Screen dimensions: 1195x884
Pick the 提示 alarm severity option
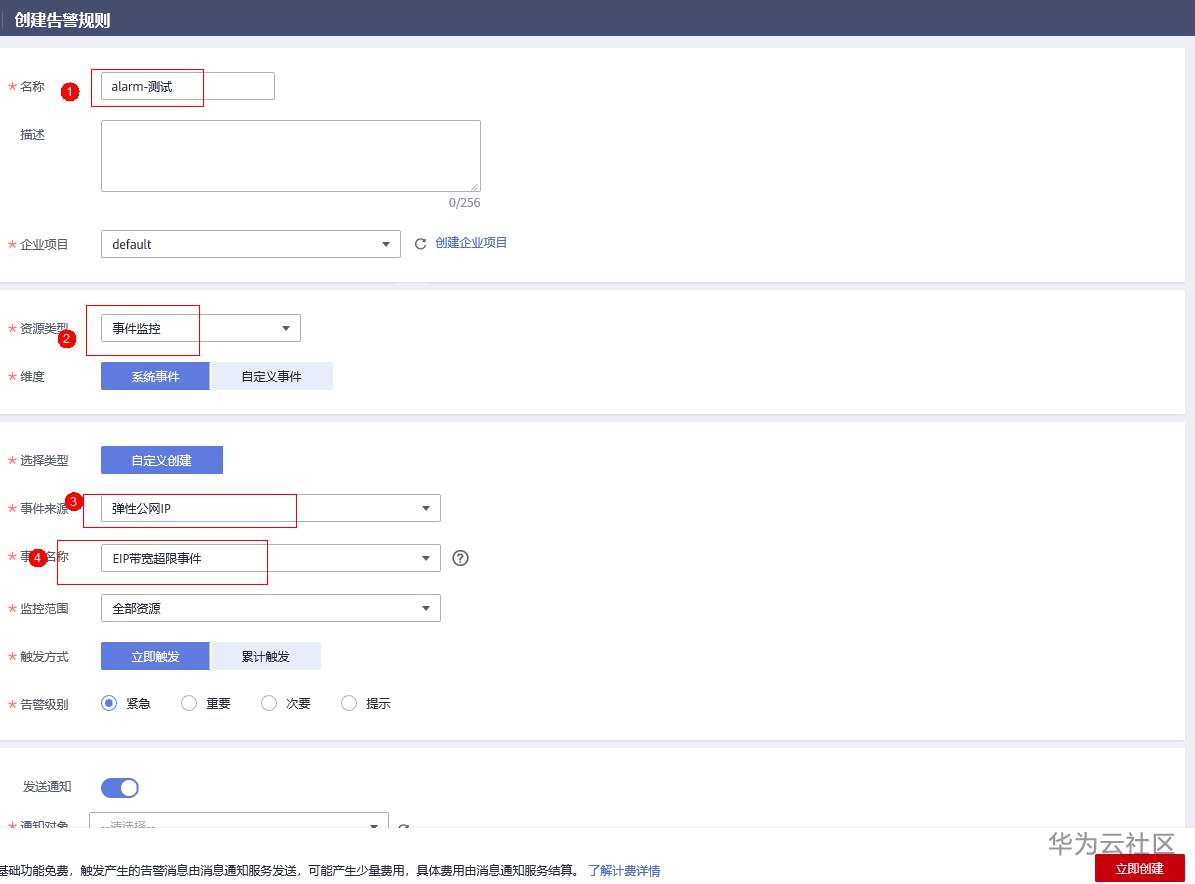[349, 703]
